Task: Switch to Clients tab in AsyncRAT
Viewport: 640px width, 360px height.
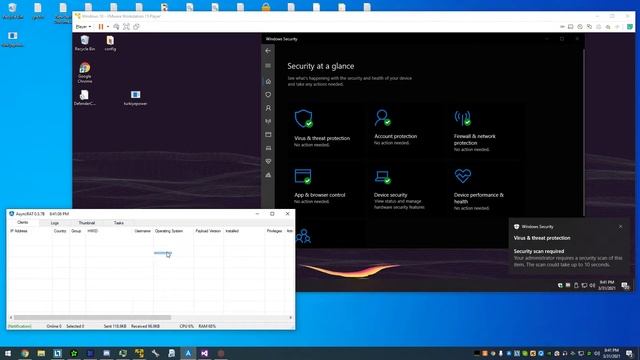Action: coord(23,222)
